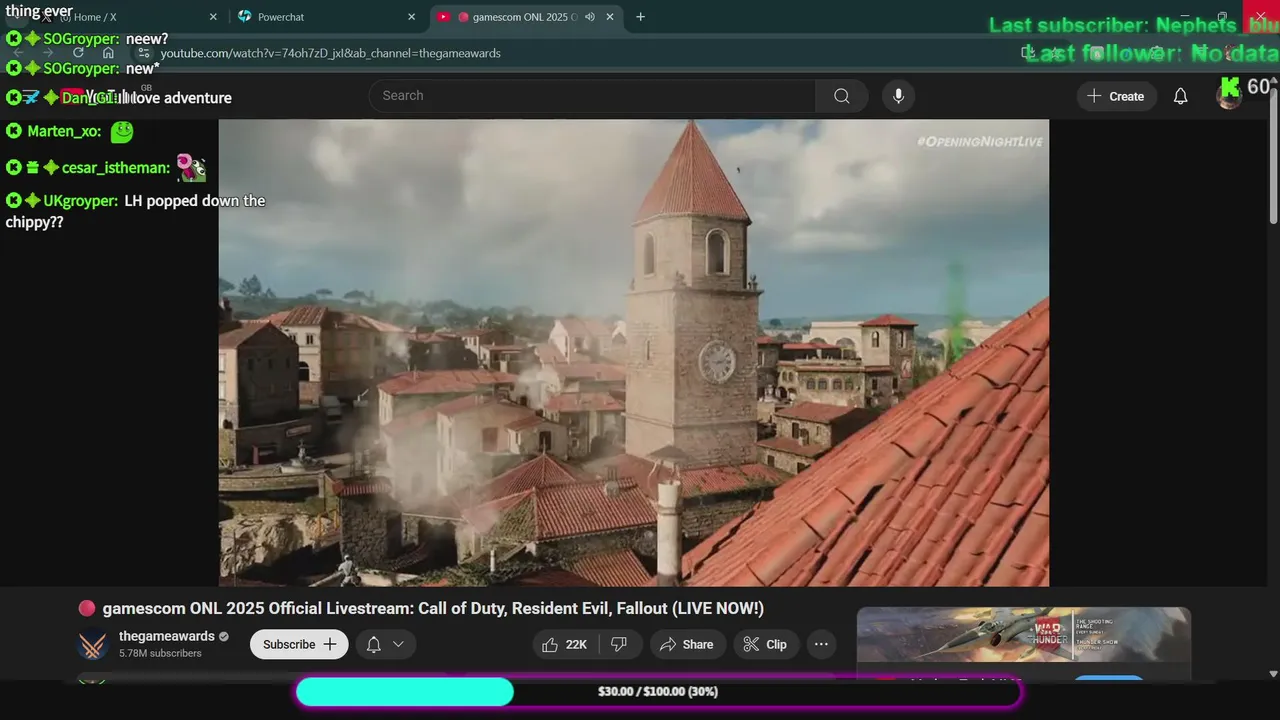1280x720 pixels.
Task: Dislike the livestream video
Action: [x=619, y=644]
